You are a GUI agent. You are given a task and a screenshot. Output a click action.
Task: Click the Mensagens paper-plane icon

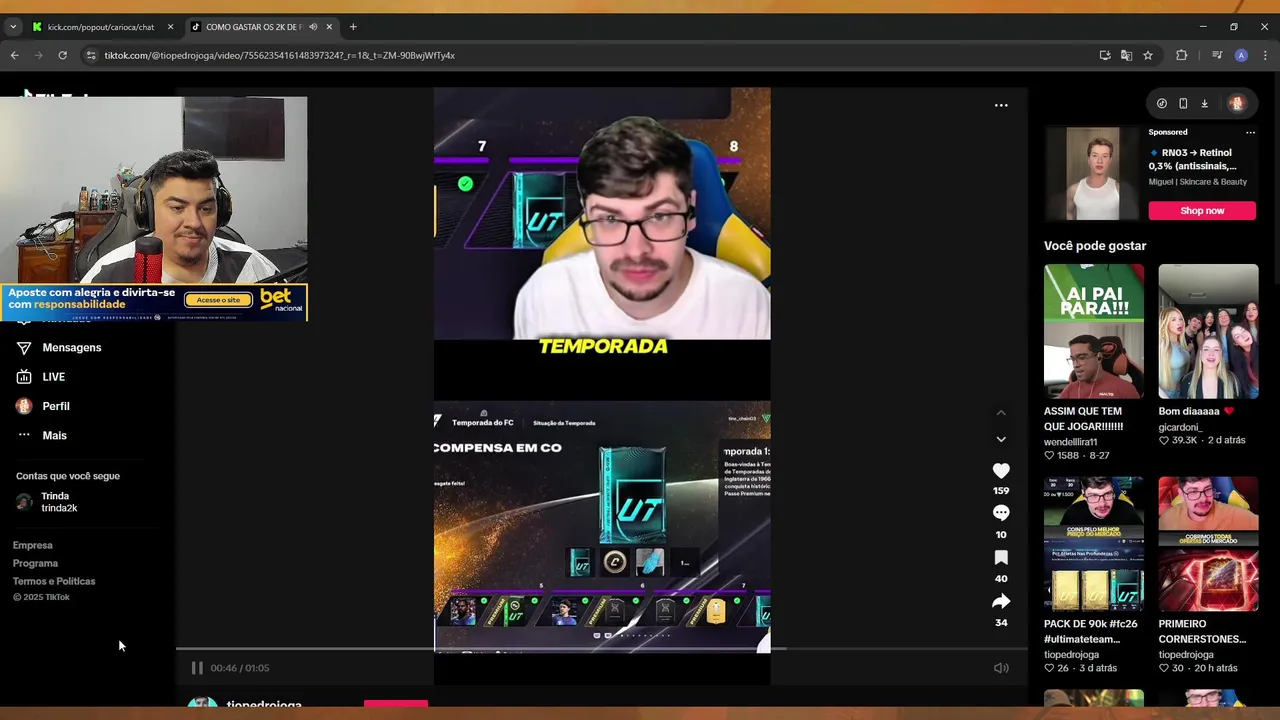click(x=24, y=347)
